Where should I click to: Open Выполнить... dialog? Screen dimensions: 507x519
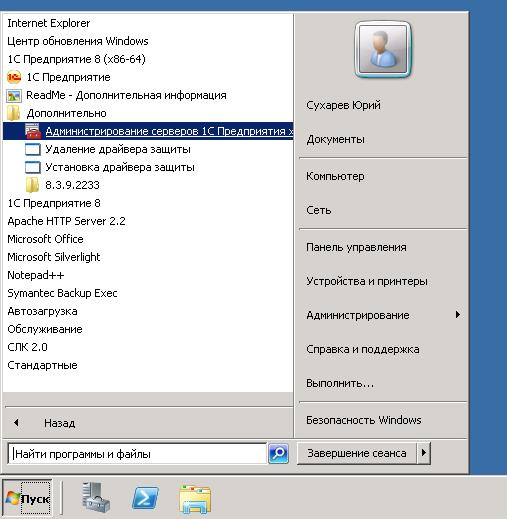(340, 383)
